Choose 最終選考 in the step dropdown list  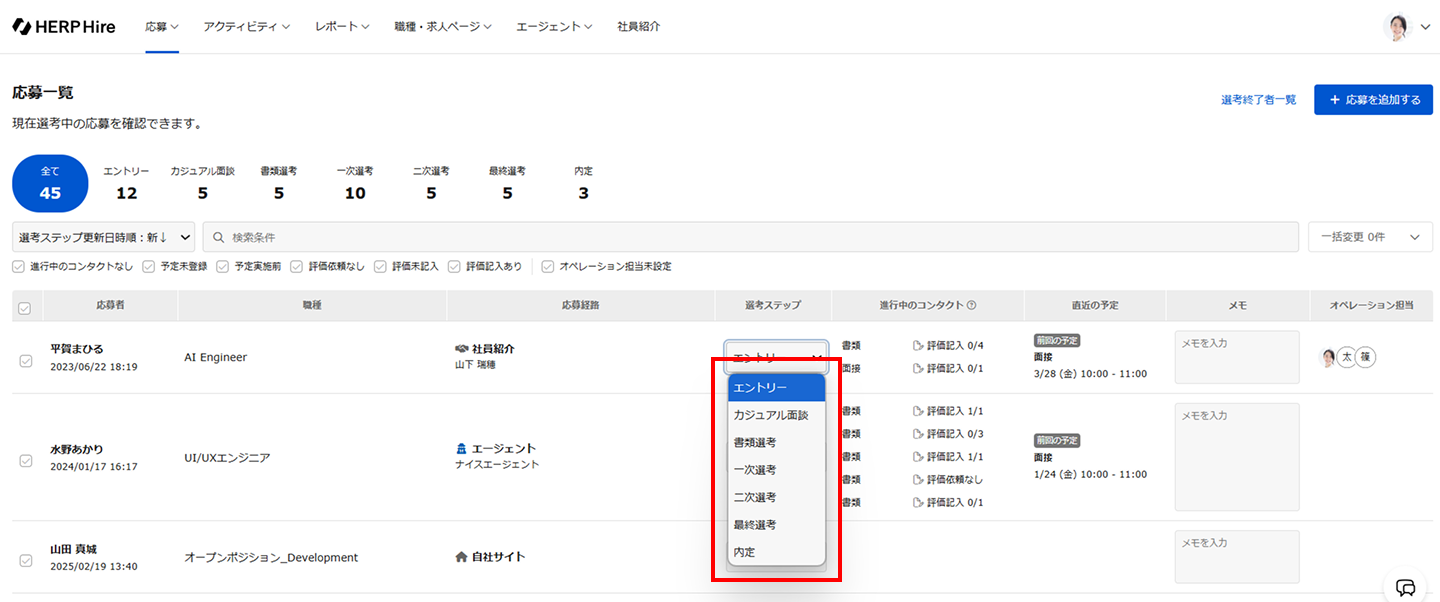tap(777, 524)
